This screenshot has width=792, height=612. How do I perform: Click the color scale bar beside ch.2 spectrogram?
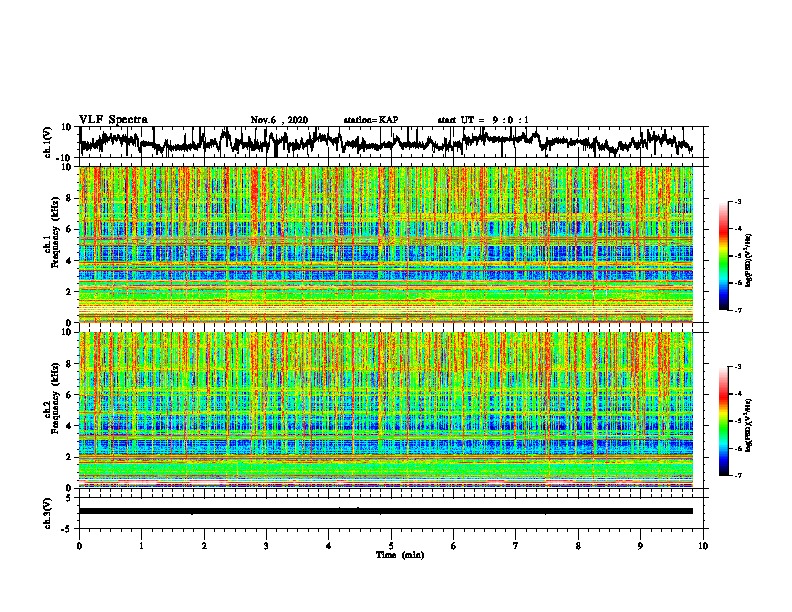tap(723, 421)
